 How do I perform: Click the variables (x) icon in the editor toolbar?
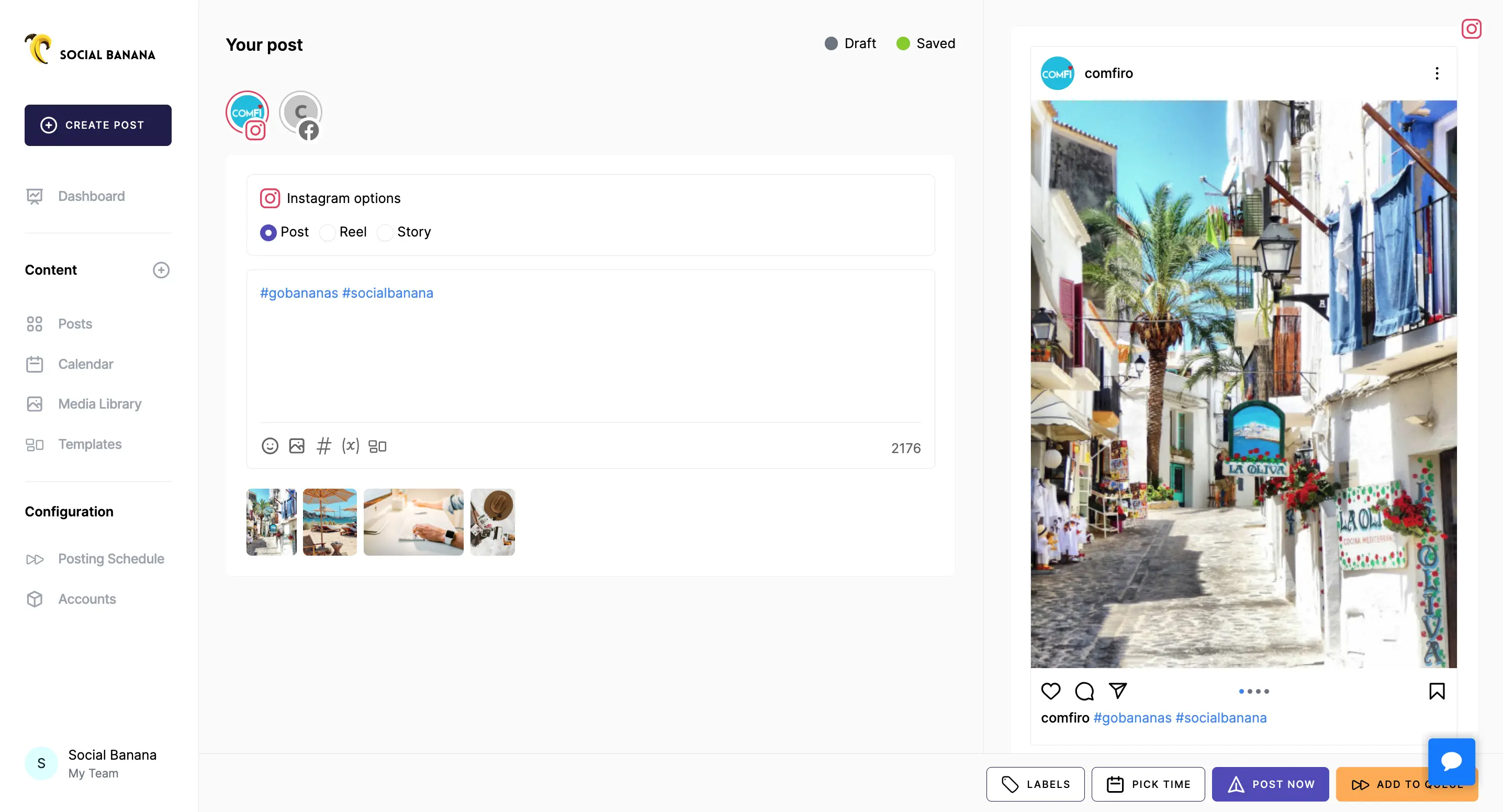pyautogui.click(x=350, y=446)
